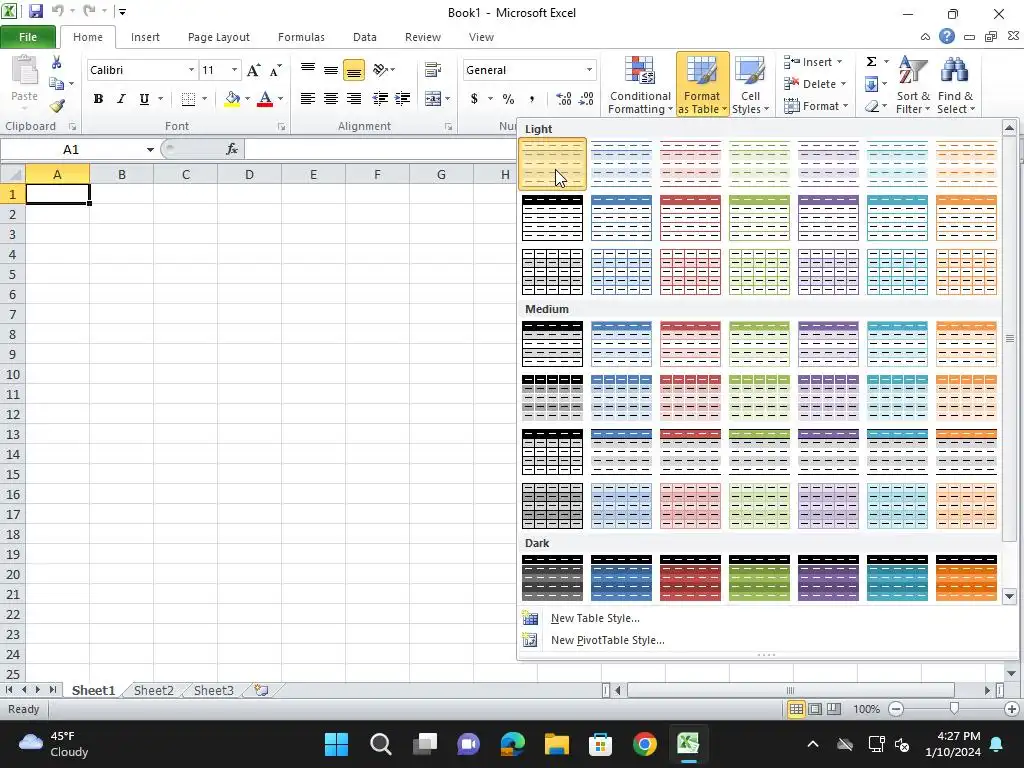Switch to Page Break Preview icon
Screen dimensions: 1024x768
pos(834,709)
